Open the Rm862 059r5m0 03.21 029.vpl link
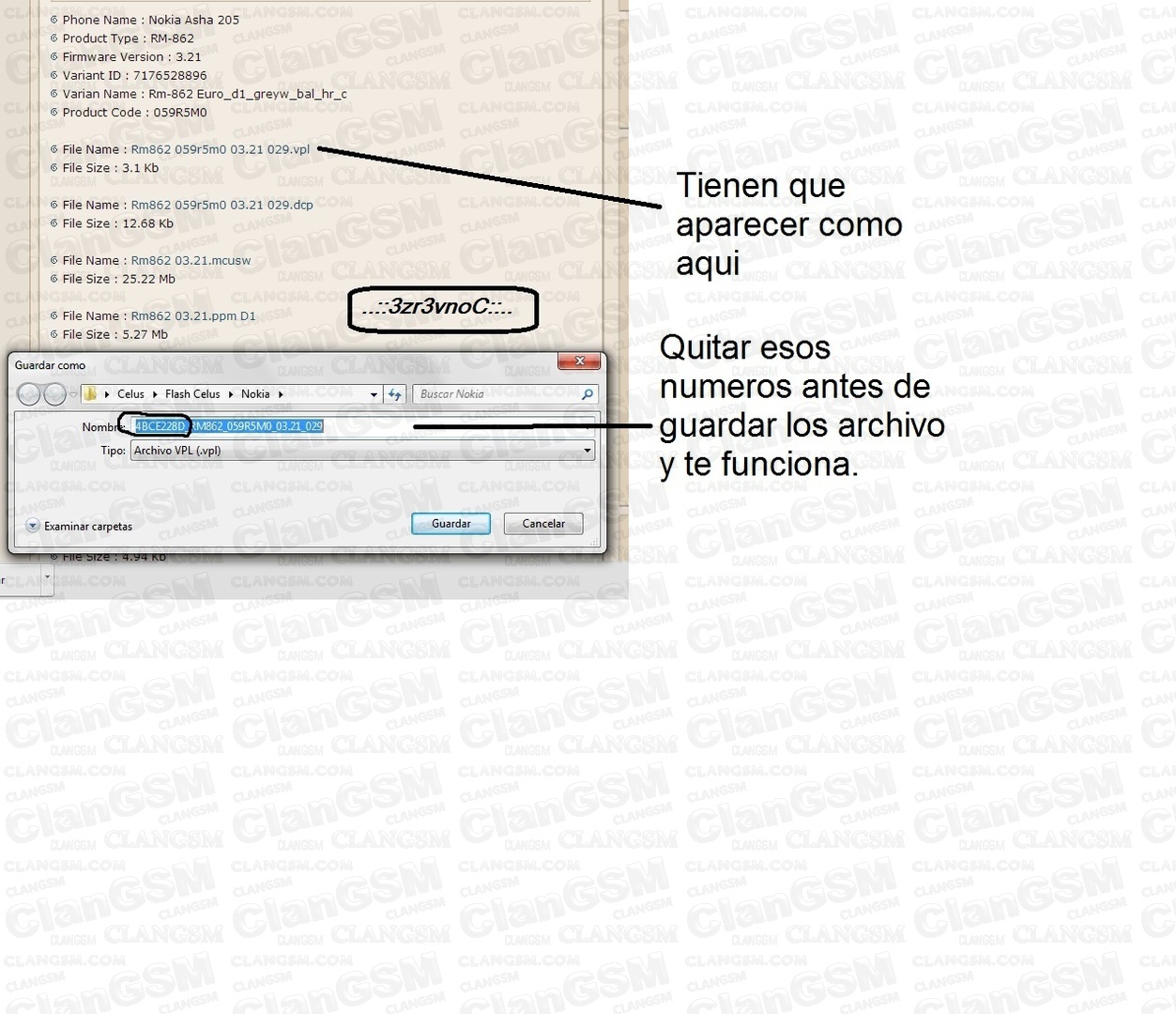1176x1014 pixels. coord(220,149)
